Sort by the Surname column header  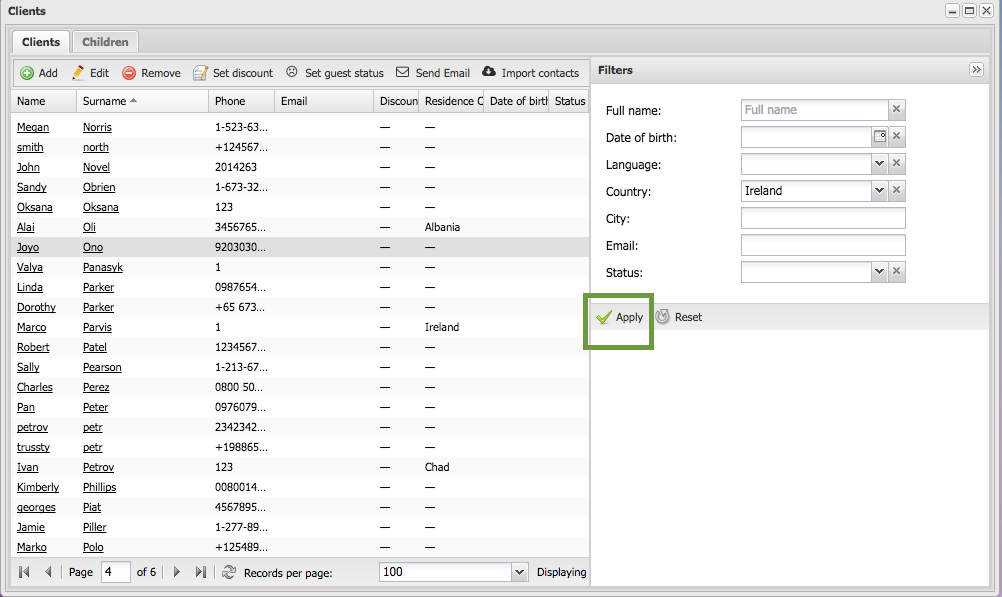[x=142, y=101]
